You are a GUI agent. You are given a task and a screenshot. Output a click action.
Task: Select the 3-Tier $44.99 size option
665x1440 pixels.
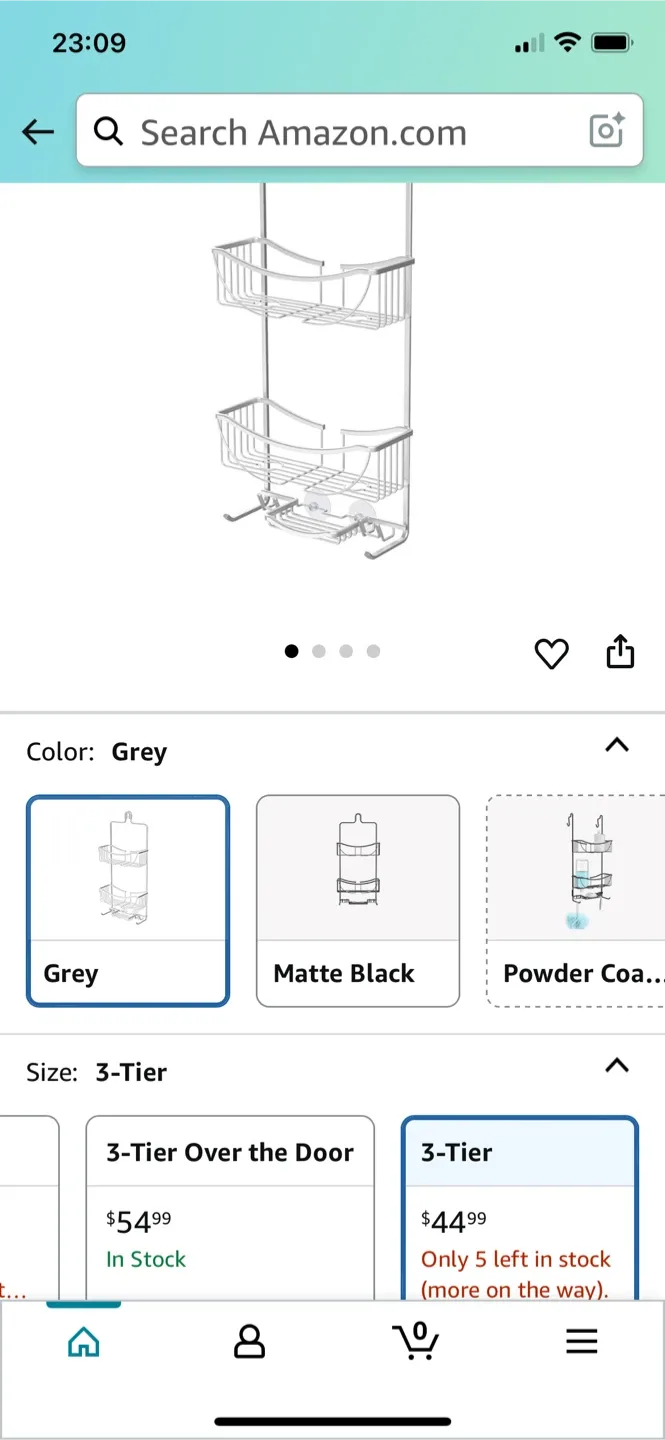click(x=518, y=1210)
